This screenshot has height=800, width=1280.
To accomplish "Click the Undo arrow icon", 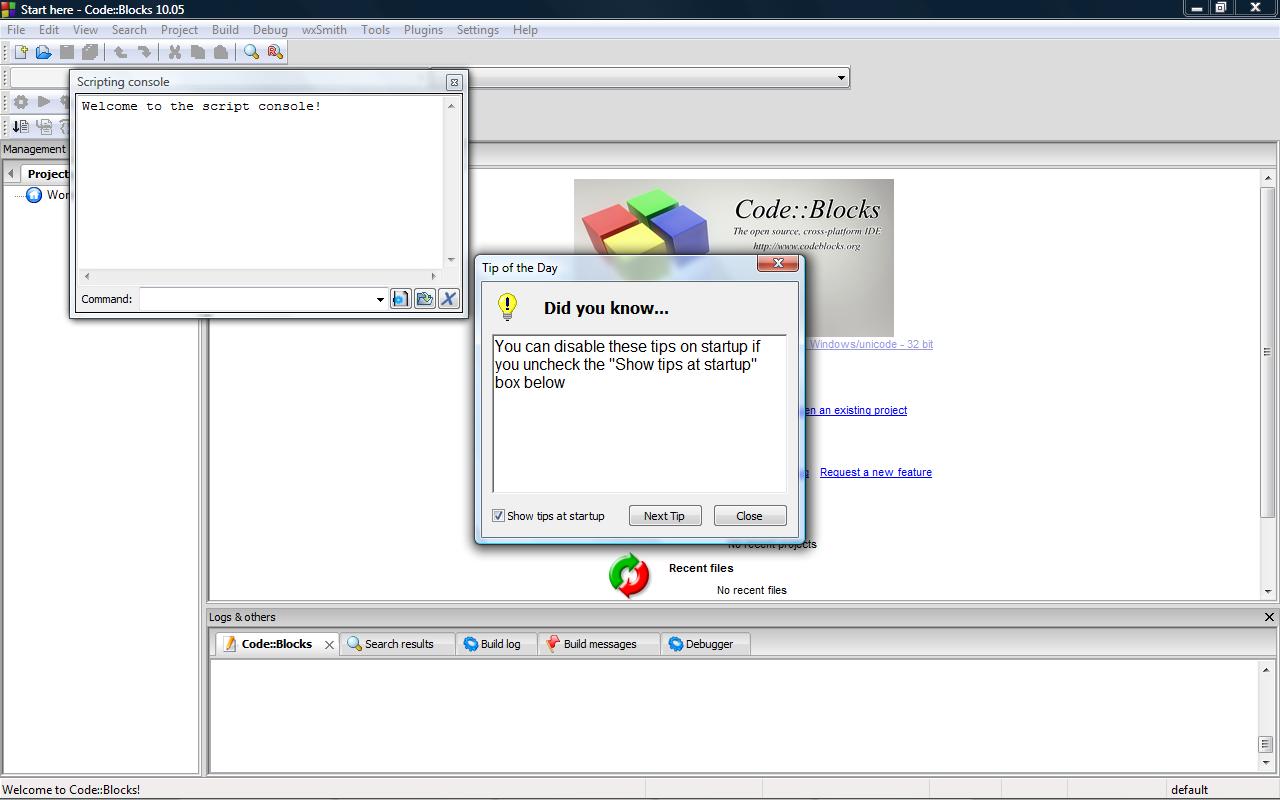I will [x=121, y=52].
